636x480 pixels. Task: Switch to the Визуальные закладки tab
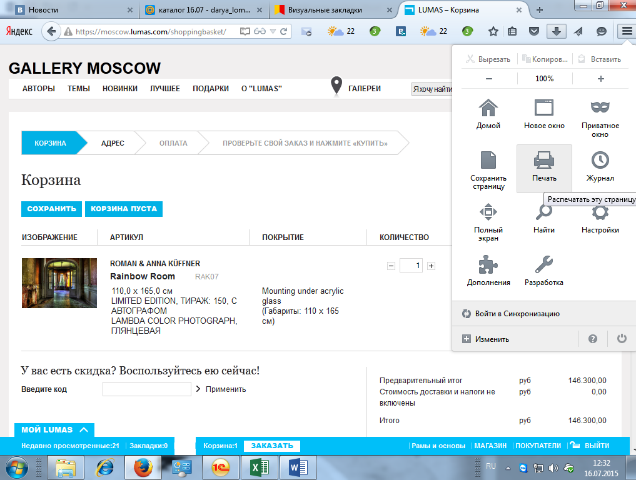pos(333,10)
